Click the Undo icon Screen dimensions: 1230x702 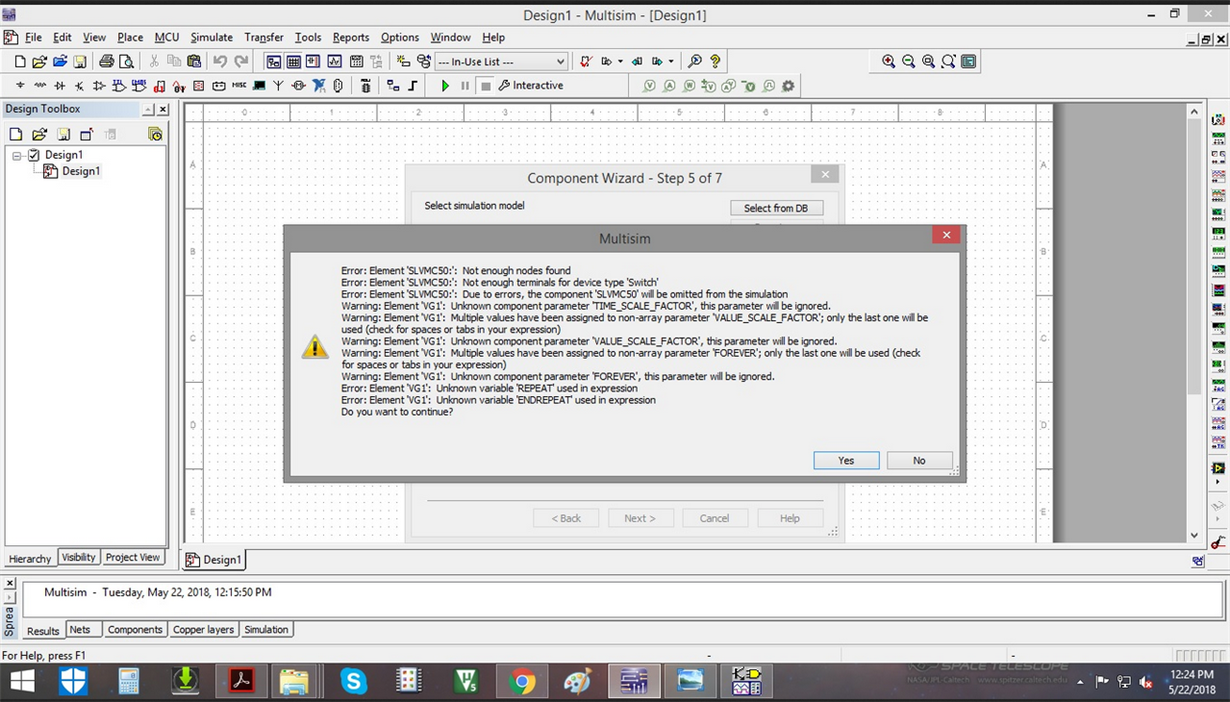220,61
